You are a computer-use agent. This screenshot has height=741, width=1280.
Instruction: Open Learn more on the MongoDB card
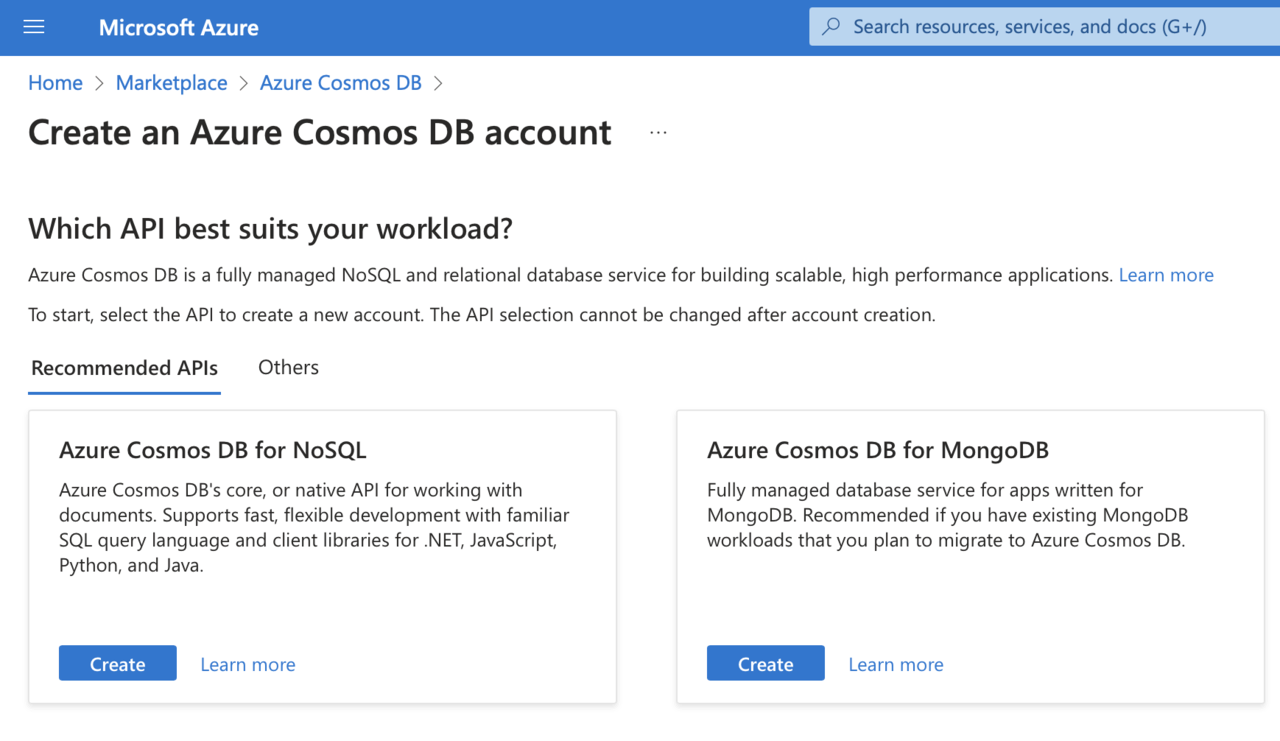896,664
